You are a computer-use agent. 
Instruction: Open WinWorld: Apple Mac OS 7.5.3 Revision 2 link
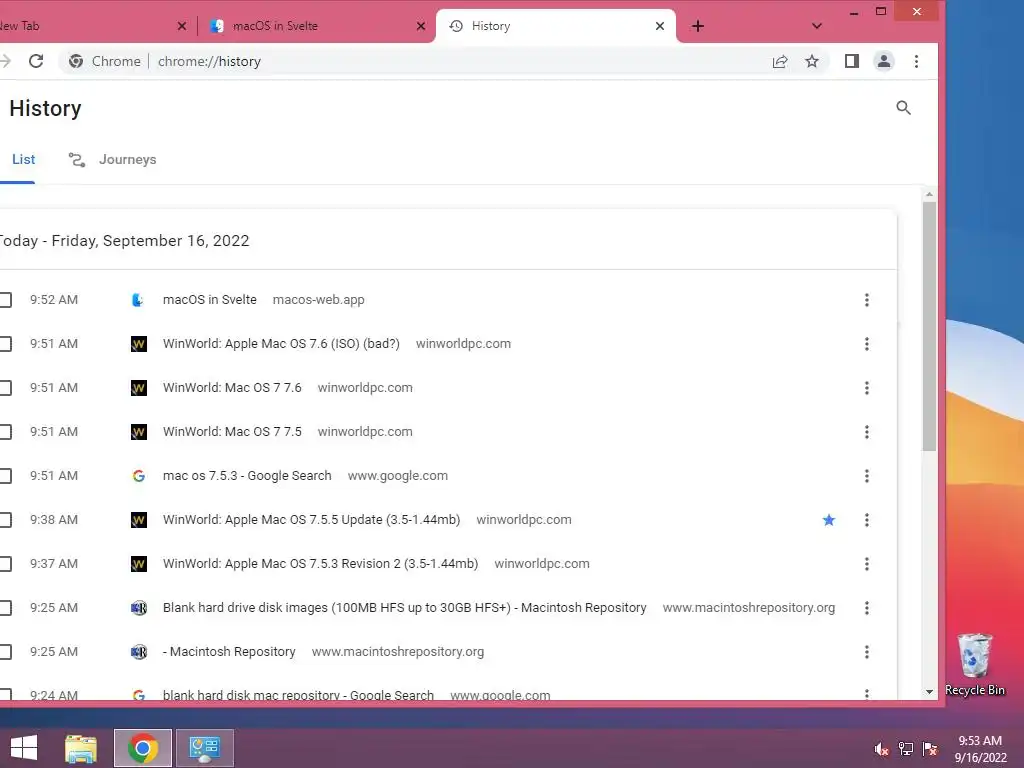[x=320, y=564]
